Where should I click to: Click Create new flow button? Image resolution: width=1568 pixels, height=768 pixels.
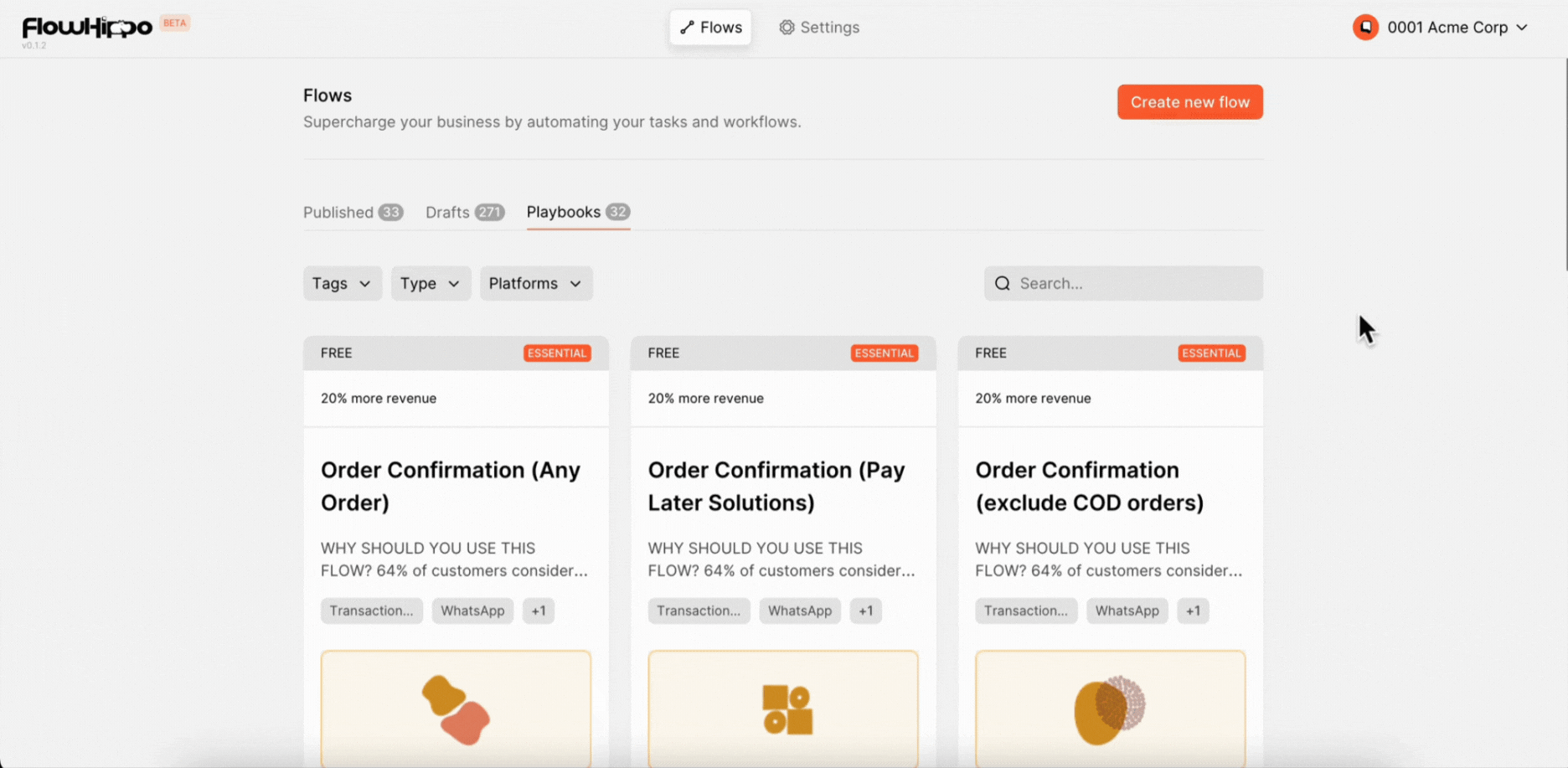coord(1189,102)
